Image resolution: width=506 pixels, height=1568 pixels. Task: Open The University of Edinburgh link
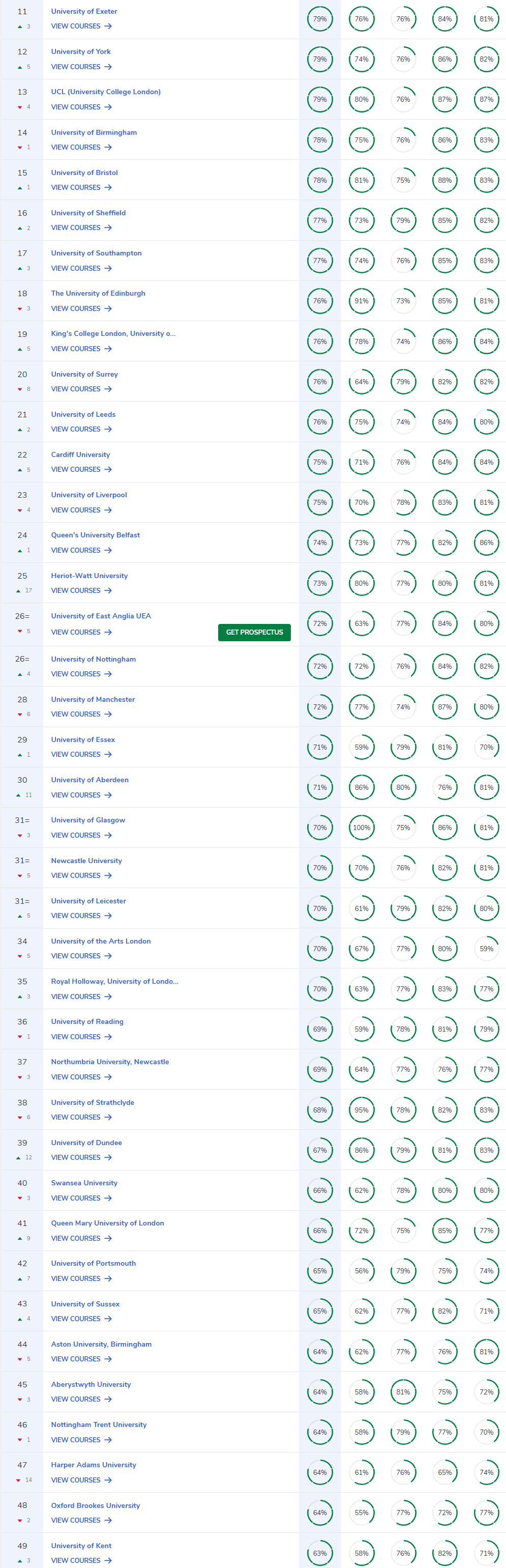click(98, 293)
